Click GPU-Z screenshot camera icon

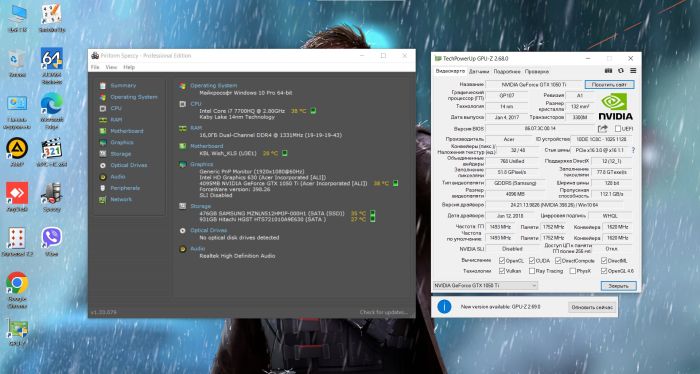[608, 71]
